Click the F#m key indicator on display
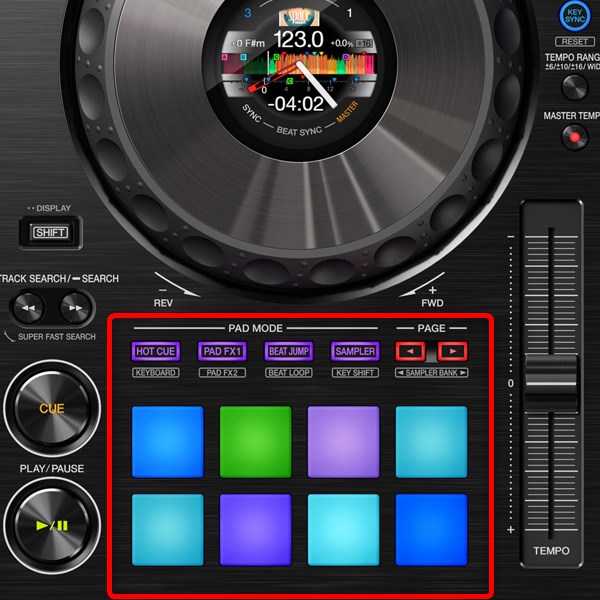 tap(255, 44)
